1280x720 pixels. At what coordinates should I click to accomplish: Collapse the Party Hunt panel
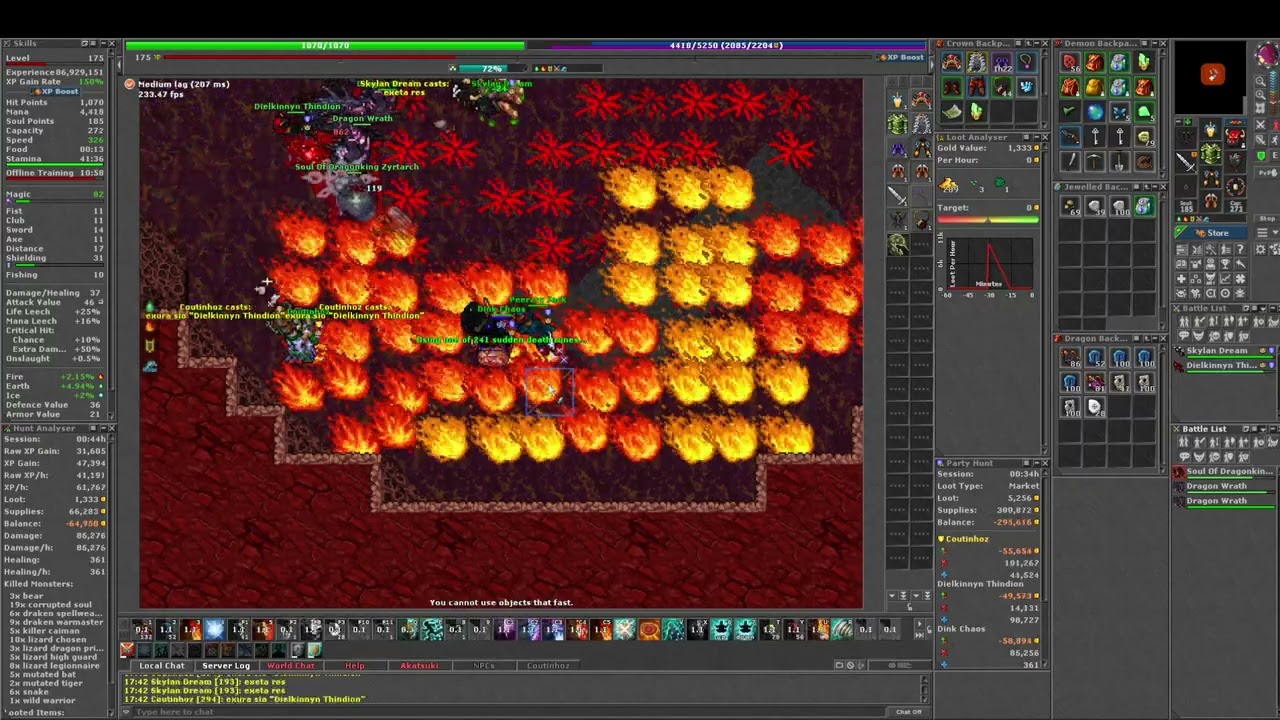pyautogui.click(x=1035, y=463)
